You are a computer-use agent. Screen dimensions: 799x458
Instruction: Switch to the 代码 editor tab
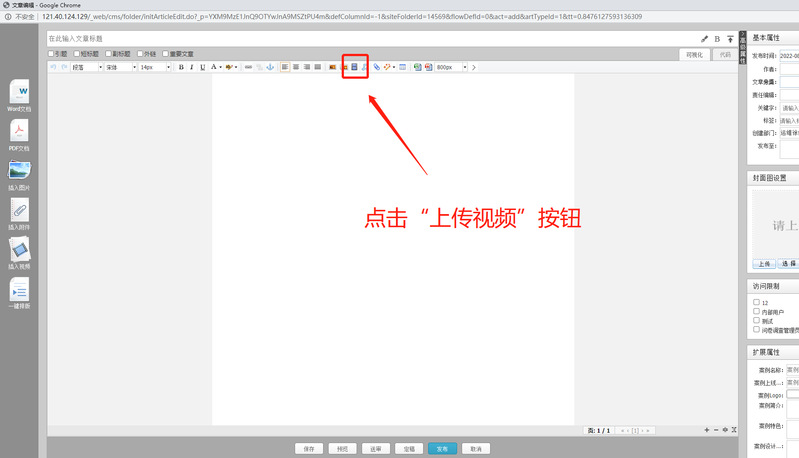click(x=725, y=55)
